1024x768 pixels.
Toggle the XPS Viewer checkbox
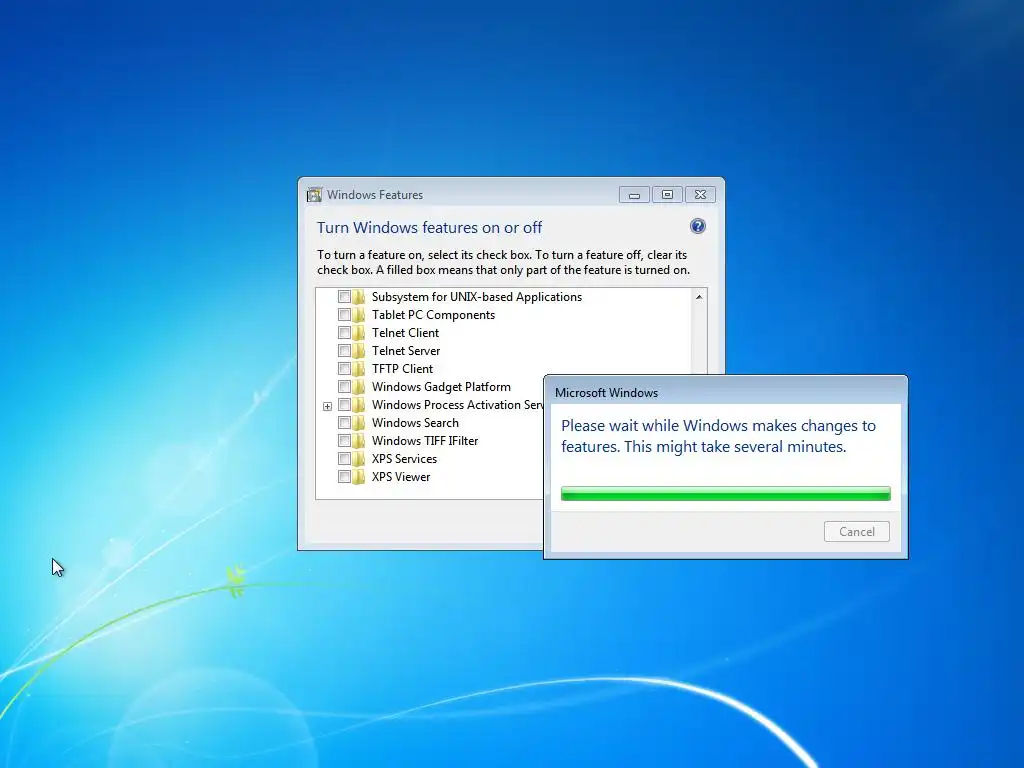(344, 477)
